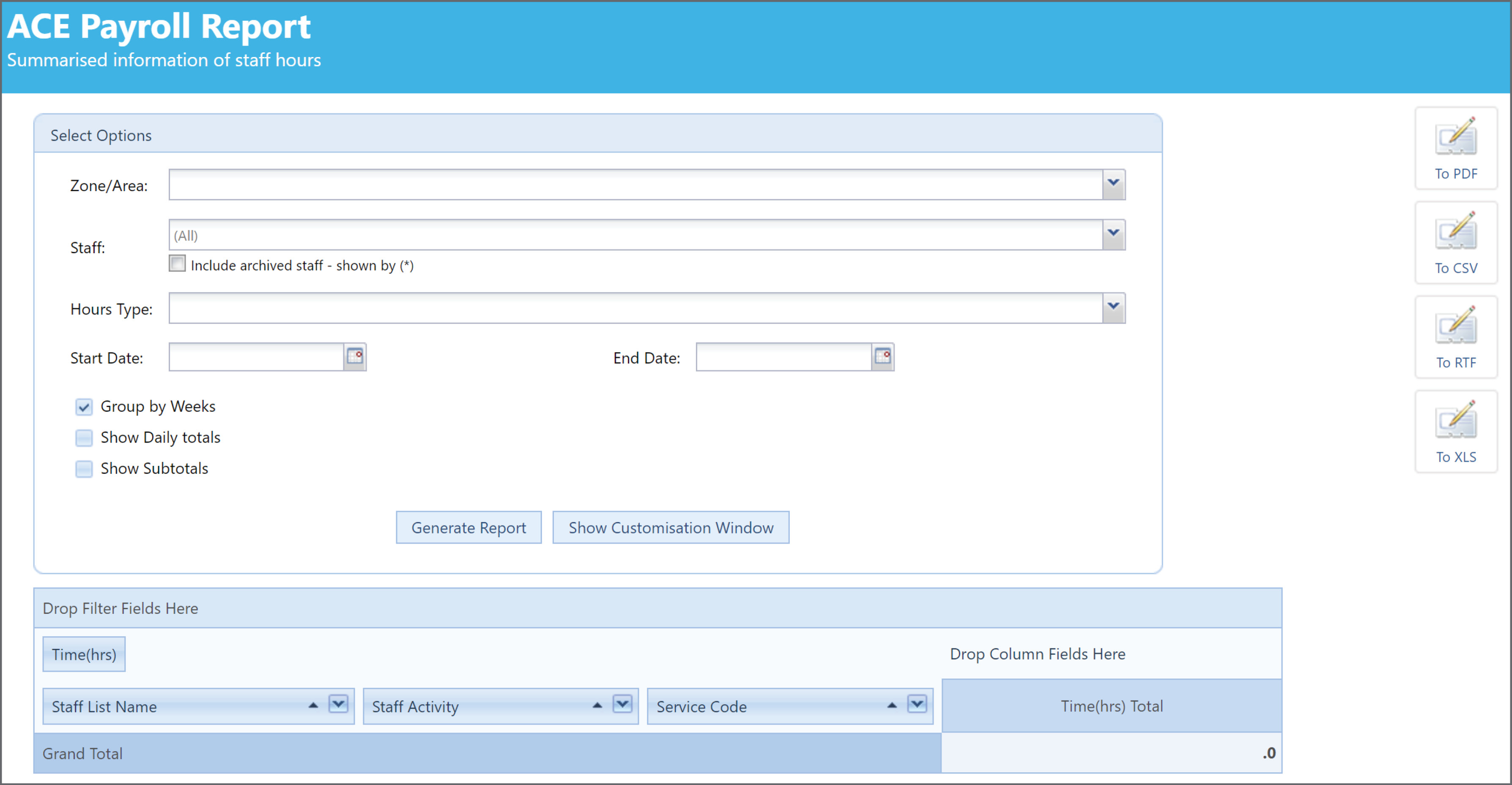
Task: Expand the Hours Type dropdown
Action: click(1112, 307)
